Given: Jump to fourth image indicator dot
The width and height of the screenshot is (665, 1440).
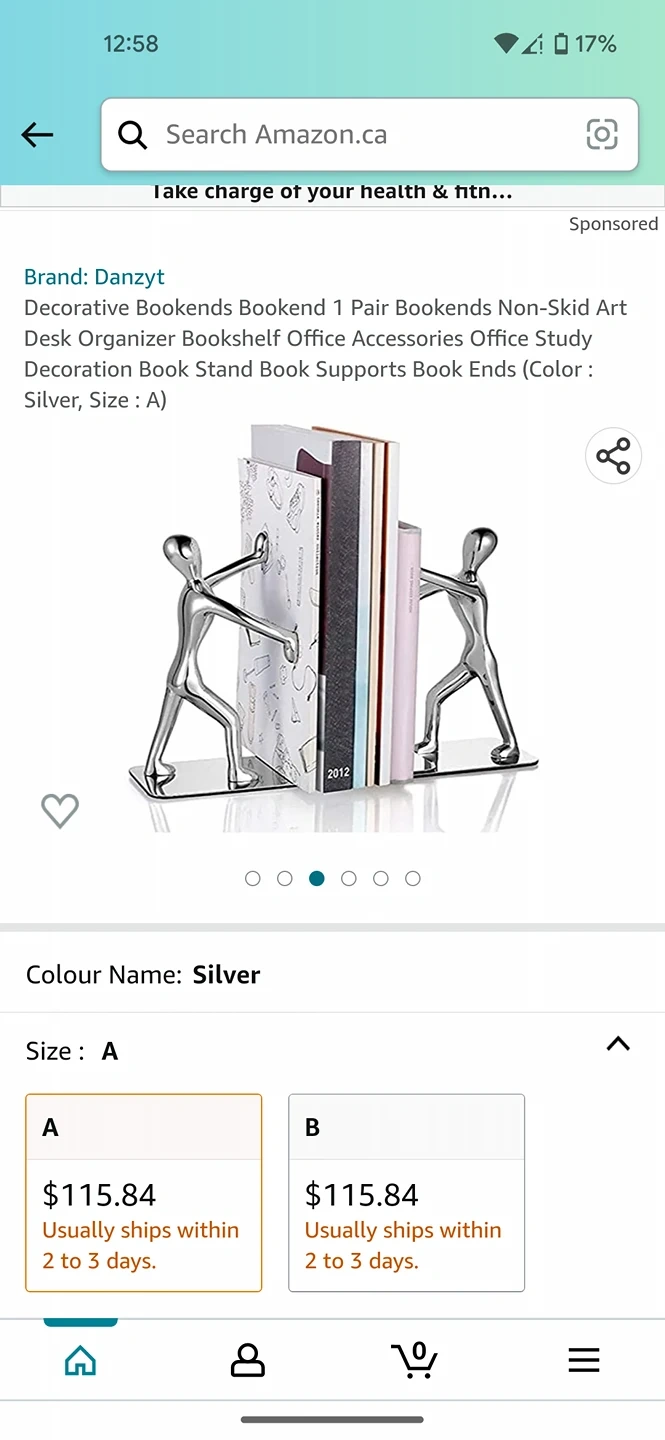Looking at the screenshot, I should [349, 879].
